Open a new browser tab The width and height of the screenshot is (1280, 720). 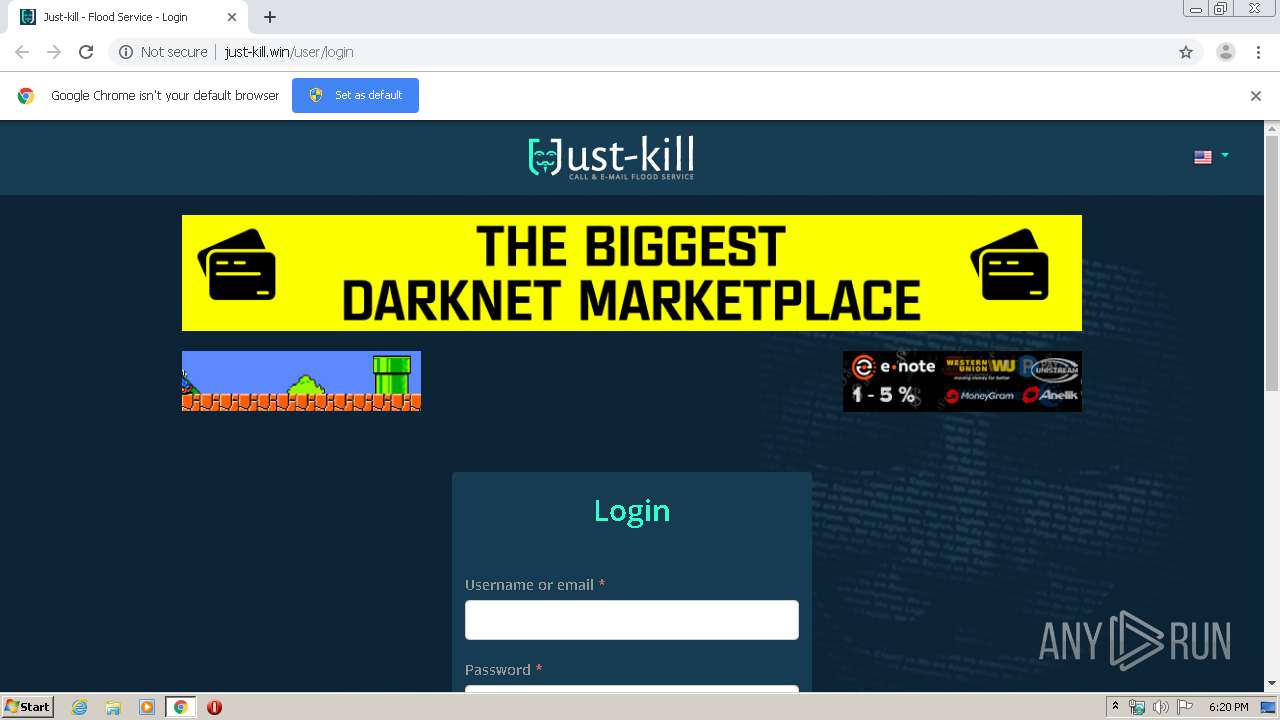pyautogui.click(x=270, y=17)
